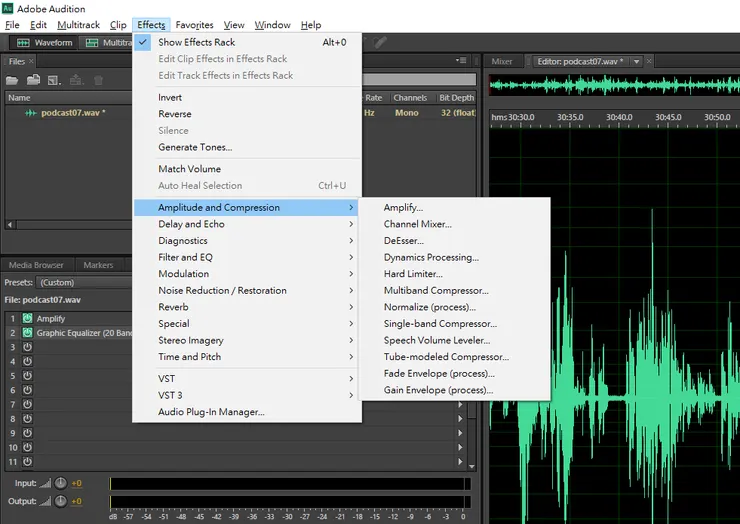Toggle power for Graphic Equalizer effect
The image size is (740, 524).
27,333
